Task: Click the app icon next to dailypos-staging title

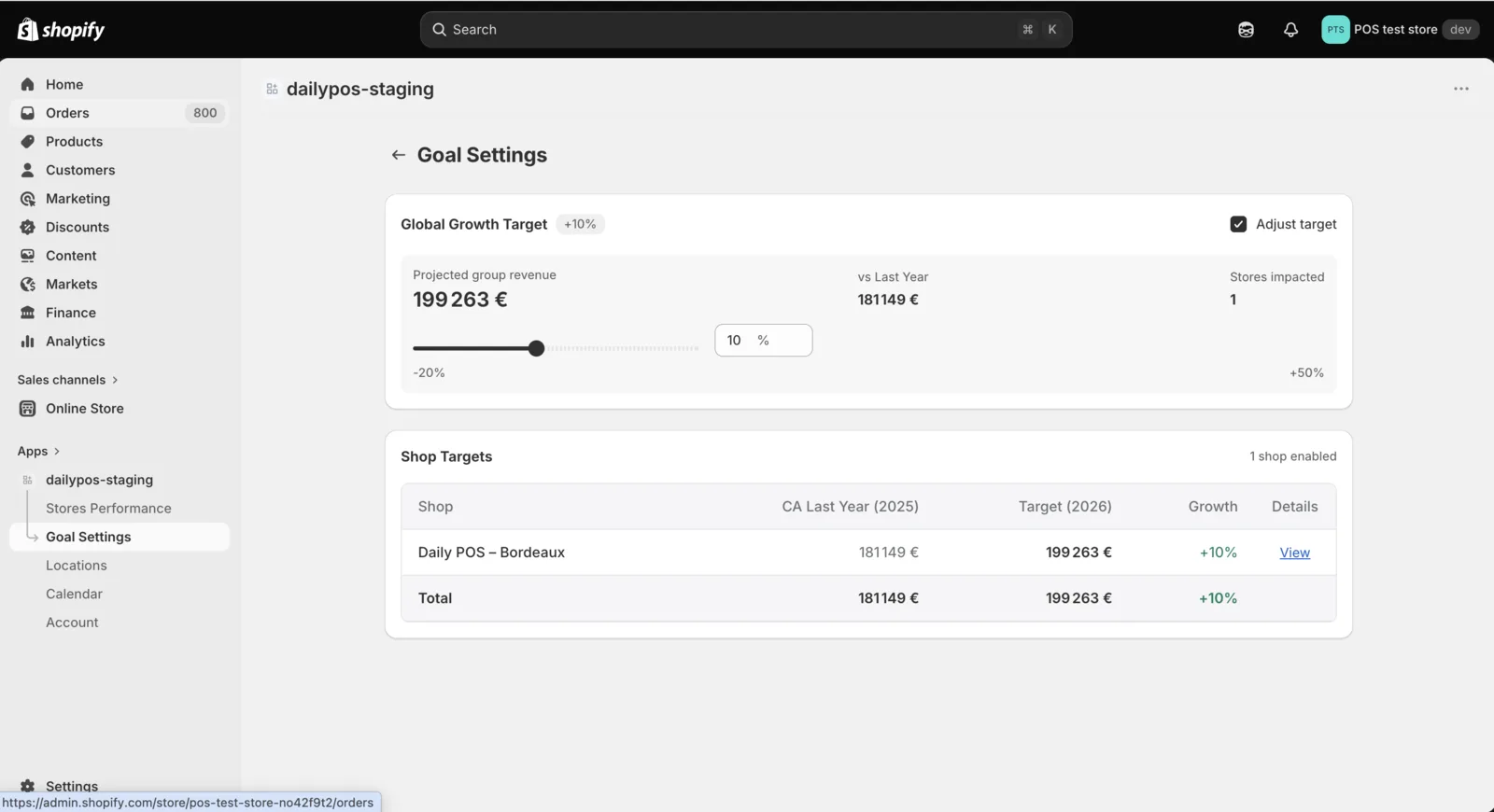Action: (272, 90)
